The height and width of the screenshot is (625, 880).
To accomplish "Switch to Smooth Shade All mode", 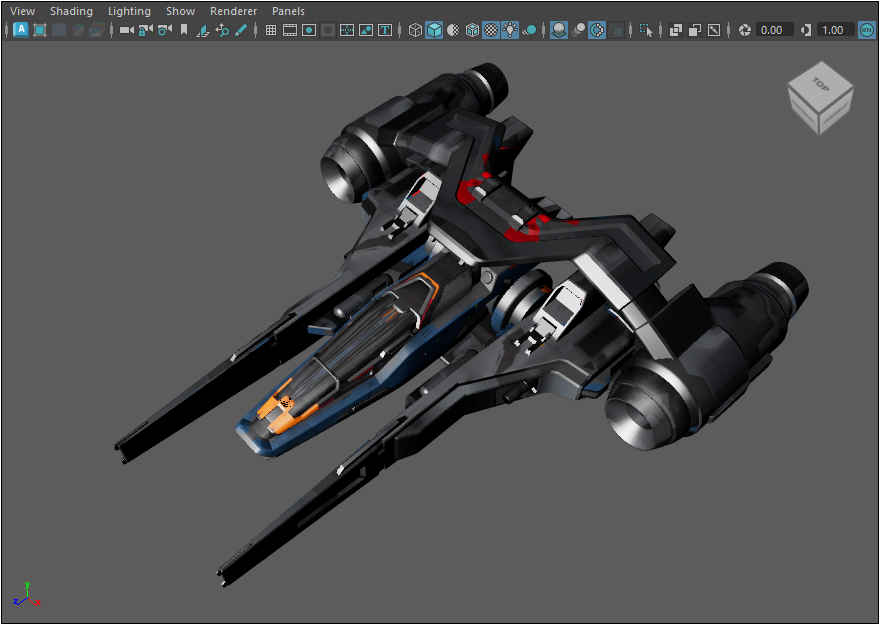I will [x=434, y=30].
